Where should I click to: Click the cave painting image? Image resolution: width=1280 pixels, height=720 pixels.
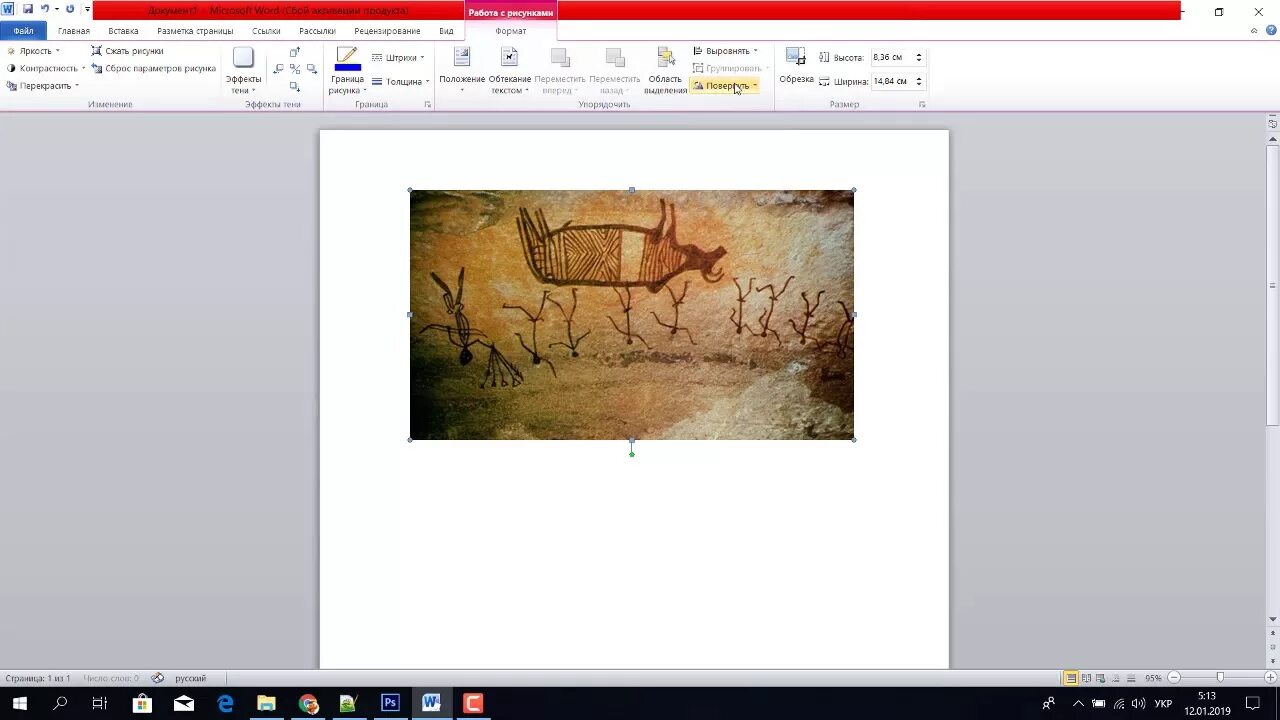[632, 315]
